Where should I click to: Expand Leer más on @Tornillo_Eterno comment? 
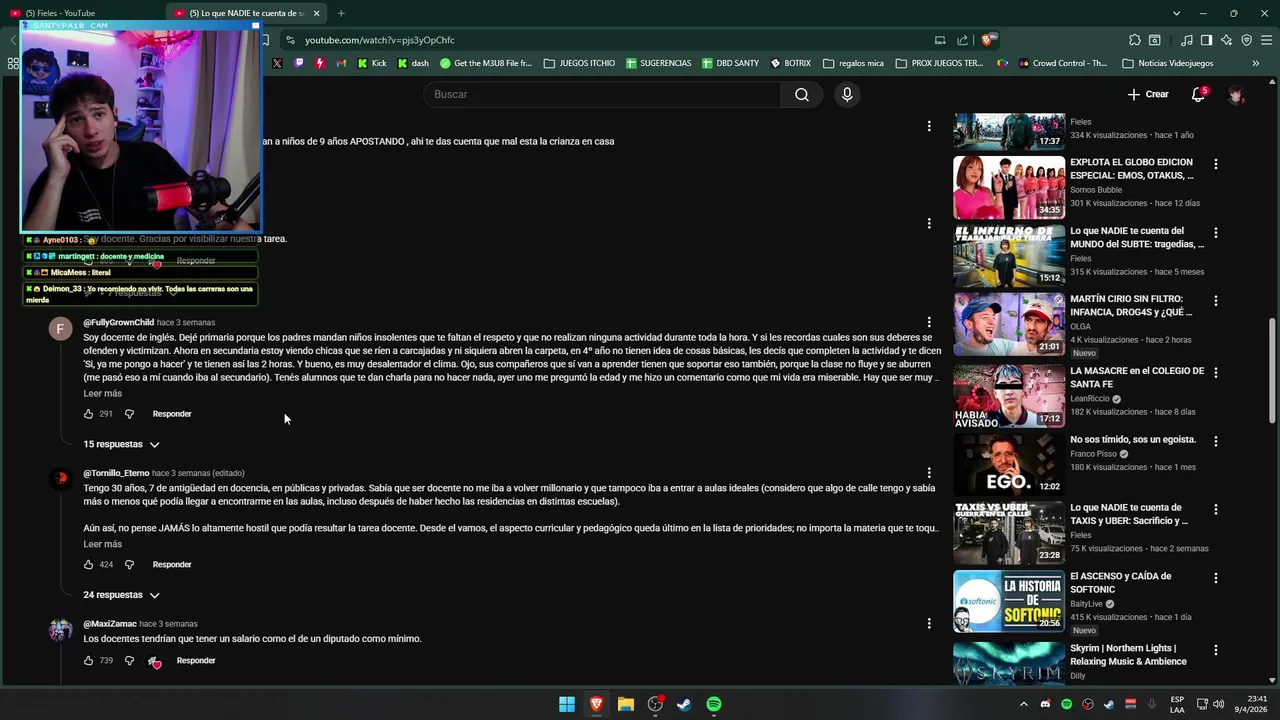102,544
